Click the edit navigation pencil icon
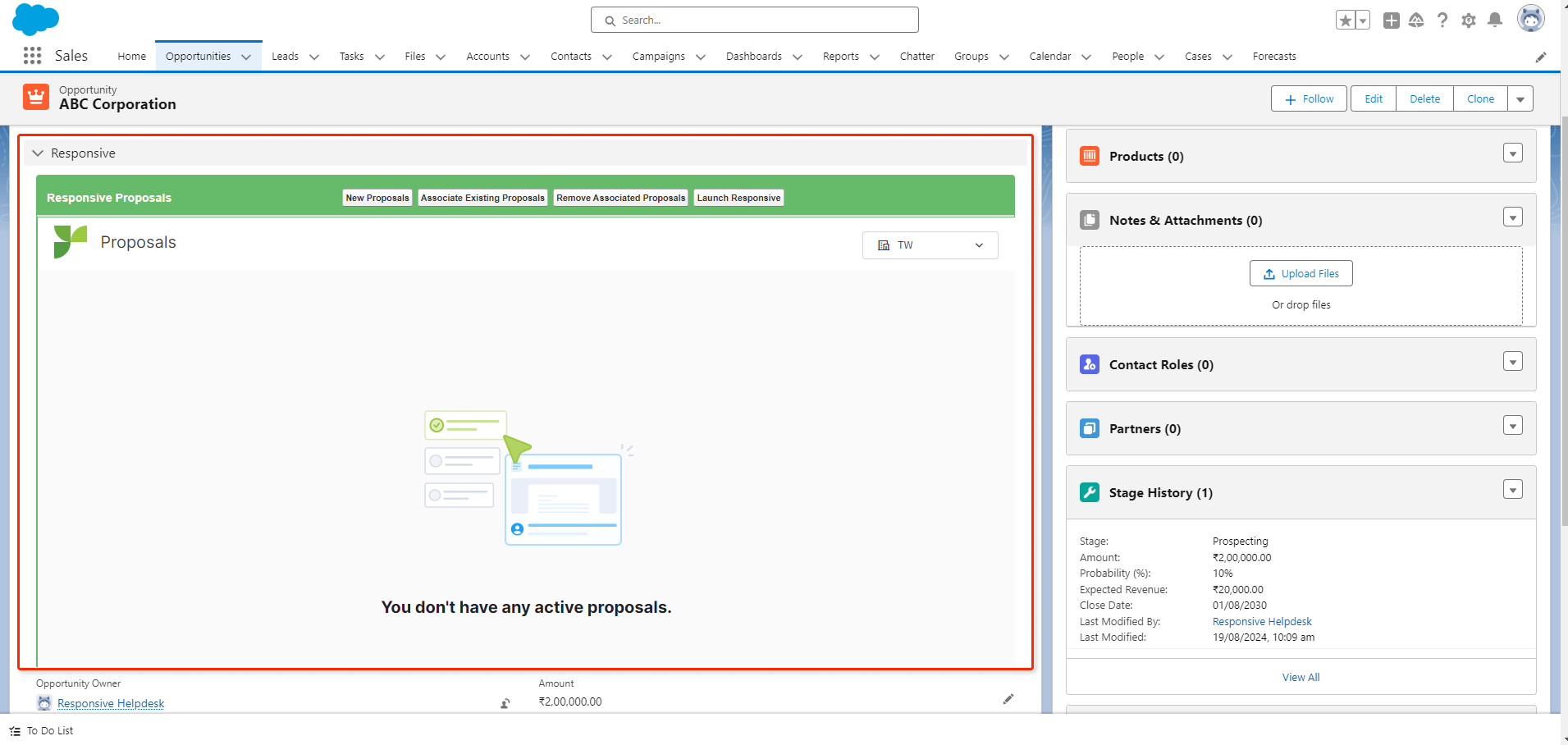1568x745 pixels. pyautogui.click(x=1541, y=57)
